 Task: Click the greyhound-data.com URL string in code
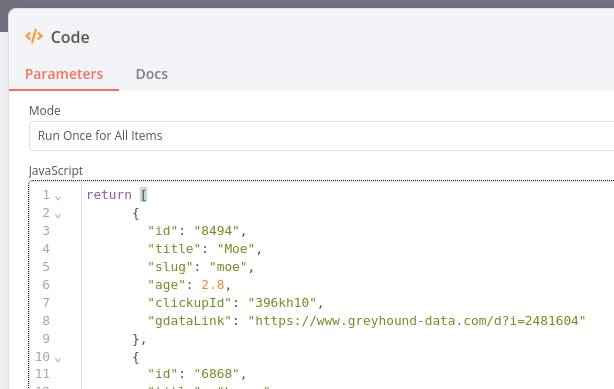click(417, 321)
